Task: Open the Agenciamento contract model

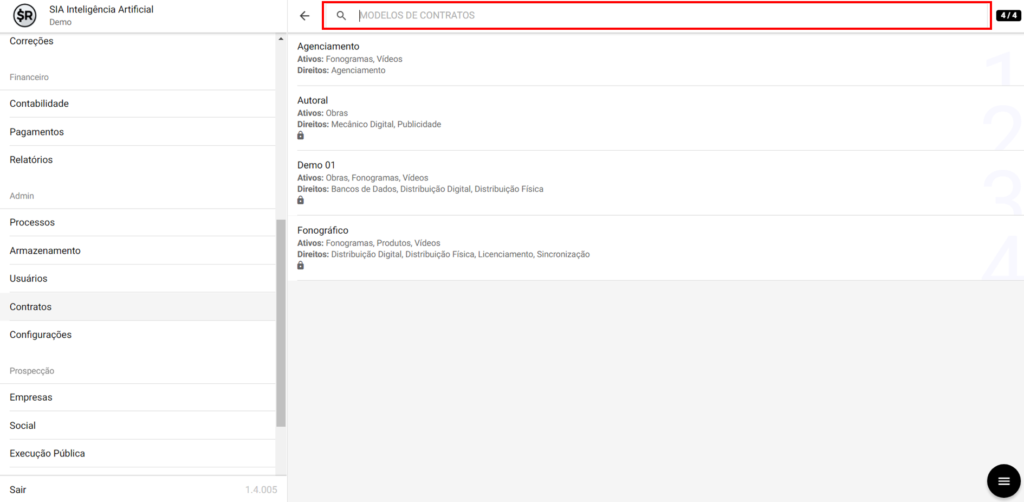Action: click(328, 46)
